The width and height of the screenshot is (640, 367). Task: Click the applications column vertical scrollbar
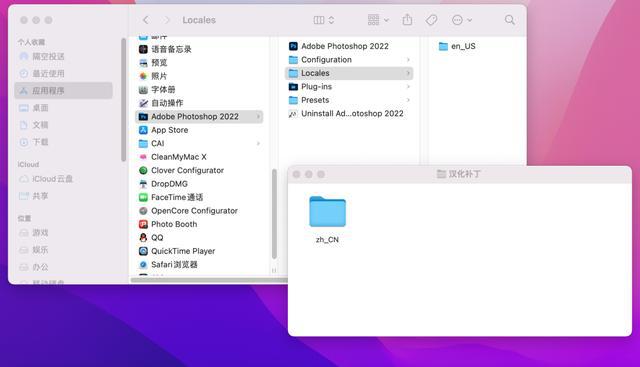tap(274, 214)
